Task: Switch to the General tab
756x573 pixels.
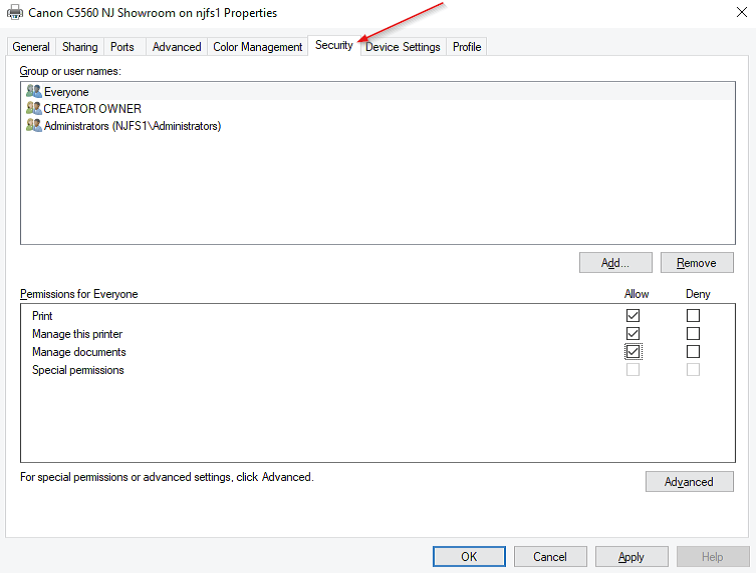Action: pyautogui.click(x=31, y=47)
